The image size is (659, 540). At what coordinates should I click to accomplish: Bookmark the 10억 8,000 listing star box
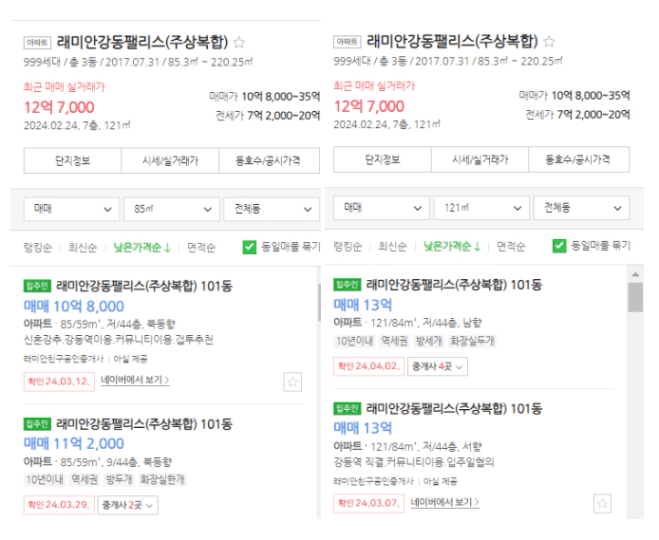293,382
